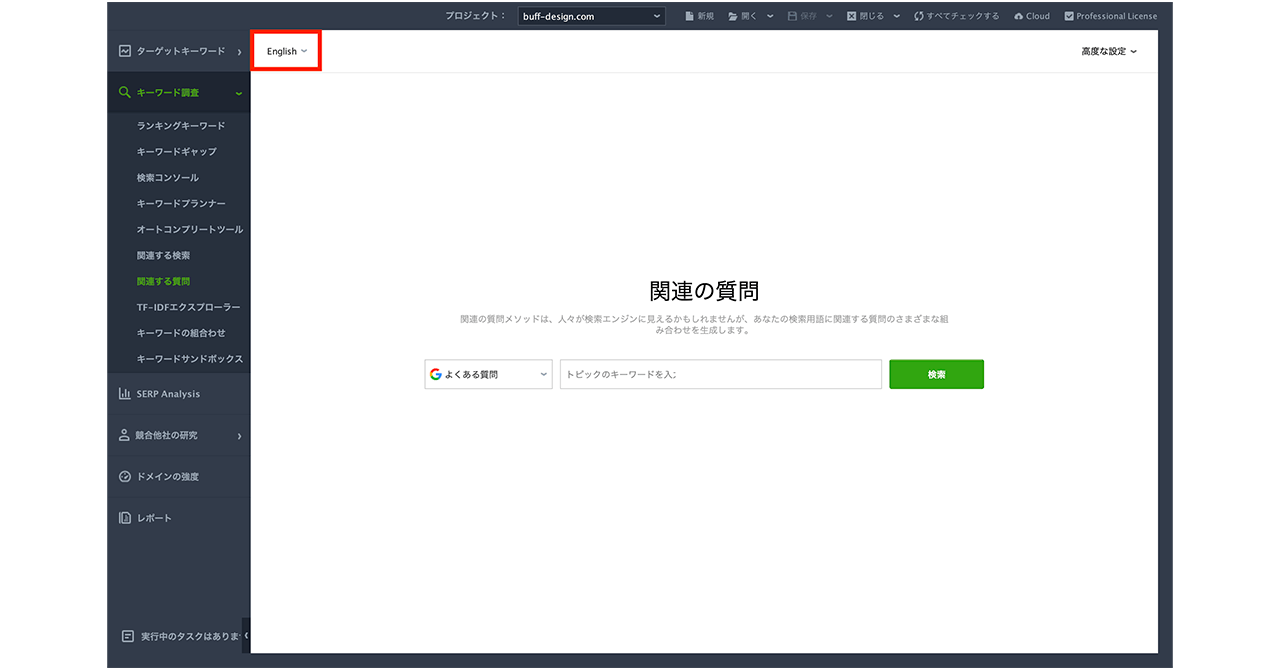Collapse the sidebar with the arrow handle
The width and height of the screenshot is (1280, 670).
(246, 635)
